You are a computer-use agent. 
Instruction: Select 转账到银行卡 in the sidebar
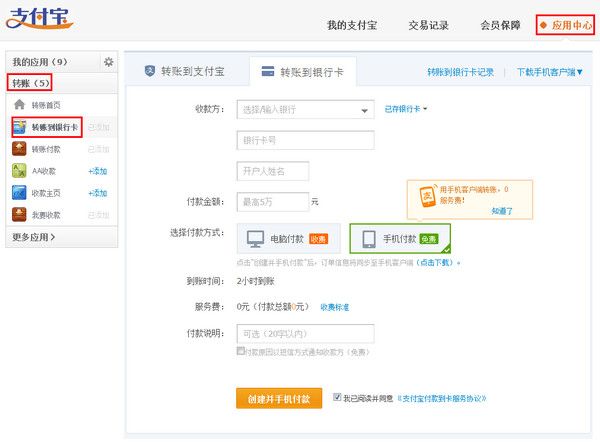[54, 127]
